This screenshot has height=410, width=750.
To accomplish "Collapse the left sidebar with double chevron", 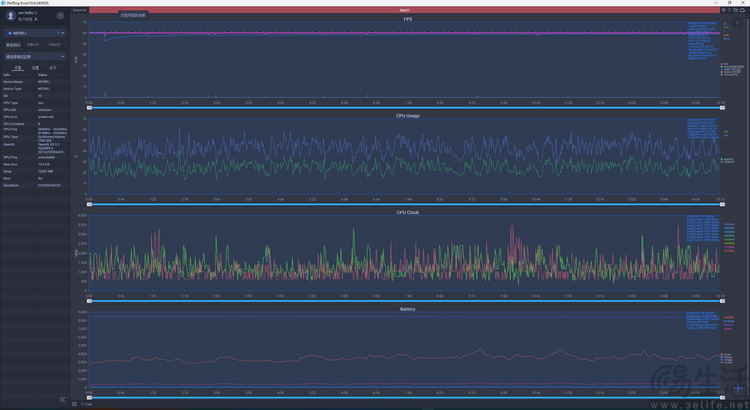I will [x=62, y=399].
